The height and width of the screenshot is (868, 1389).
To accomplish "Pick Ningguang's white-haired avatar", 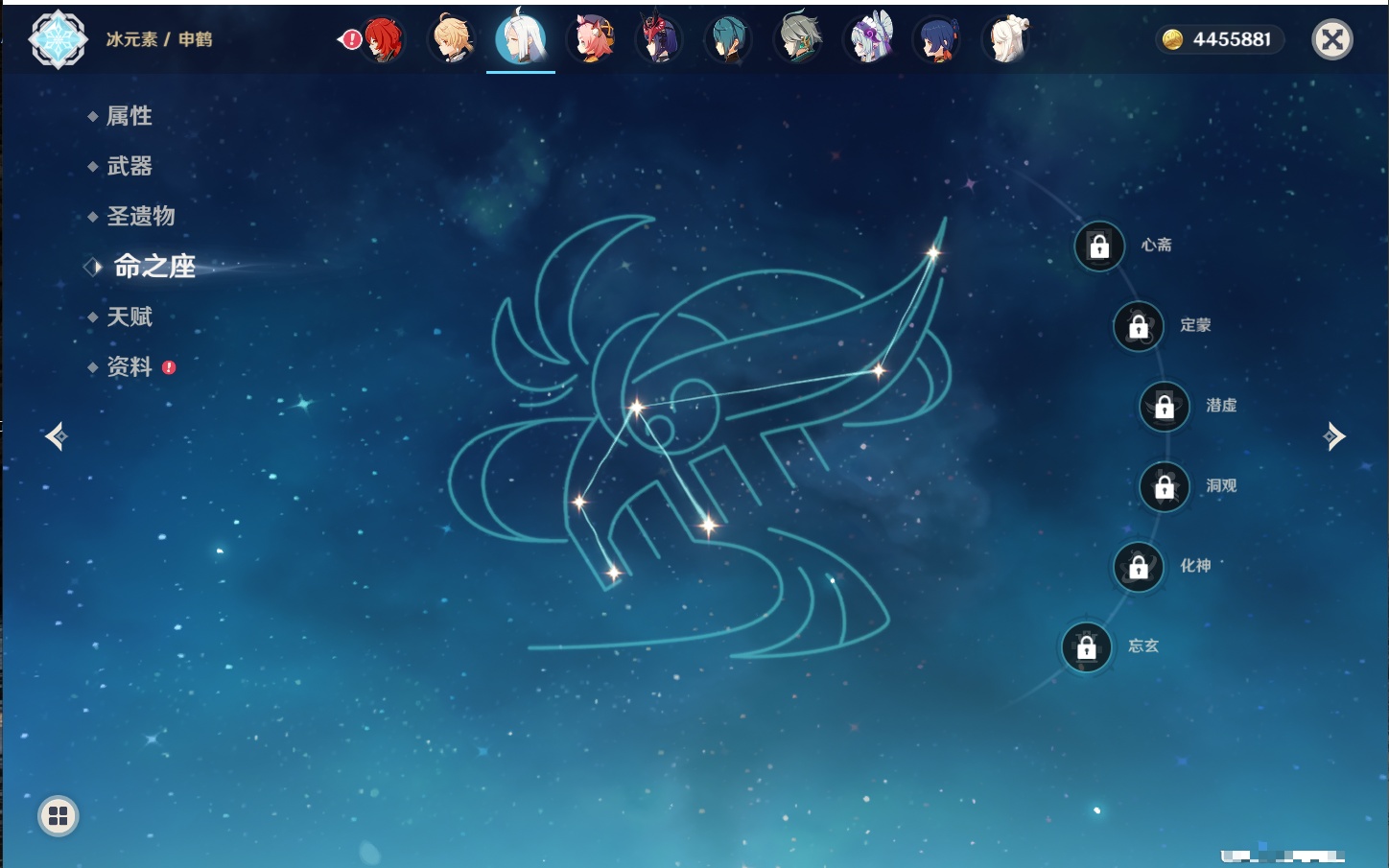I will coord(1006,40).
